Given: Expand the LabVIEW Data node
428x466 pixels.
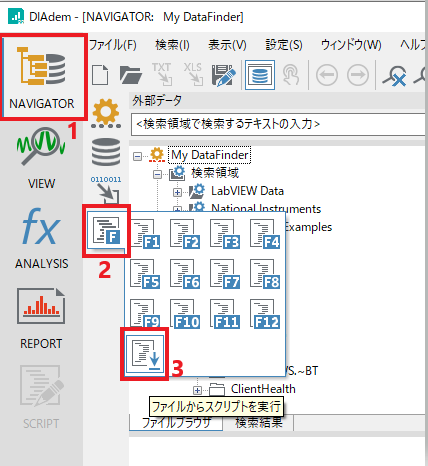Looking at the screenshot, I should 177,192.
